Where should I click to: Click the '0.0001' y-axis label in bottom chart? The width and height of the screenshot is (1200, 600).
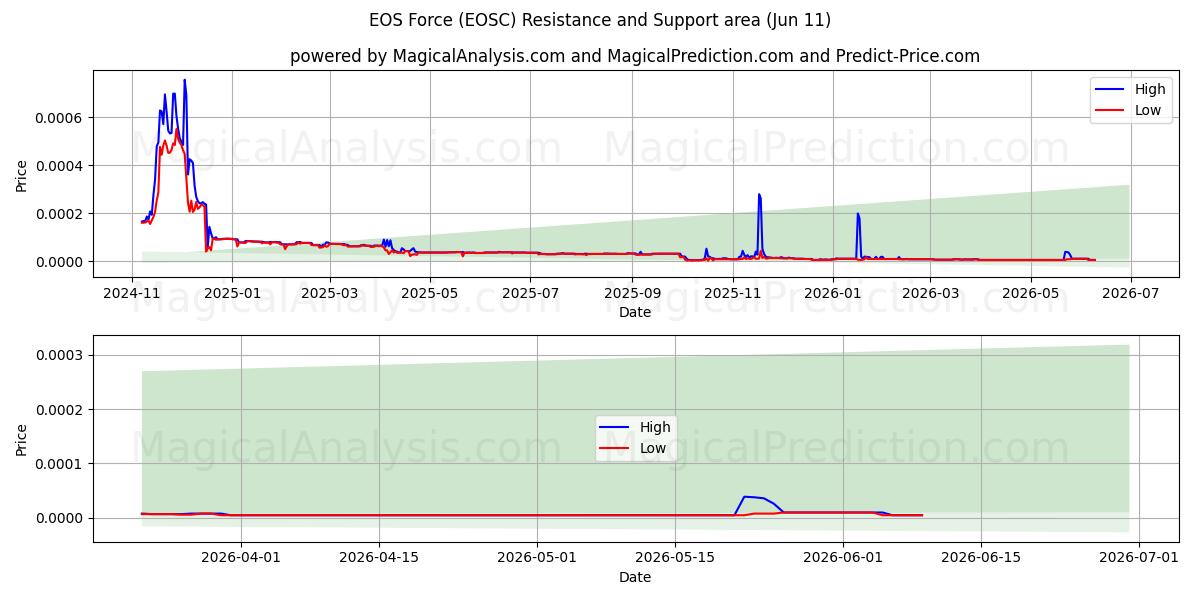click(x=61, y=464)
